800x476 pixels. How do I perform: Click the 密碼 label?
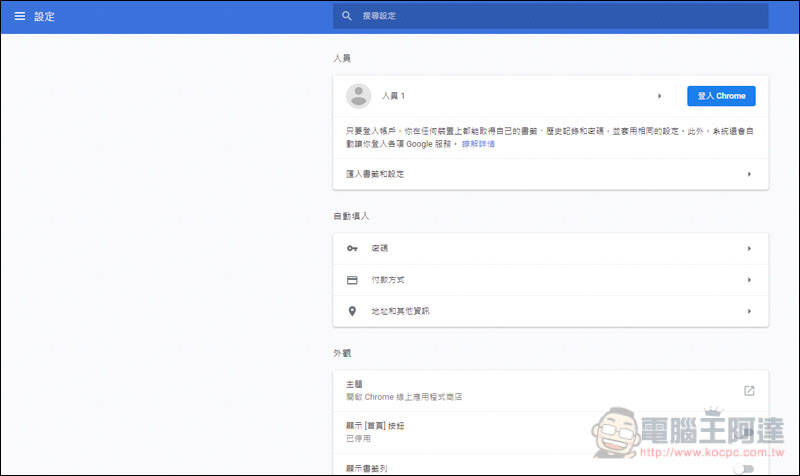(x=380, y=248)
